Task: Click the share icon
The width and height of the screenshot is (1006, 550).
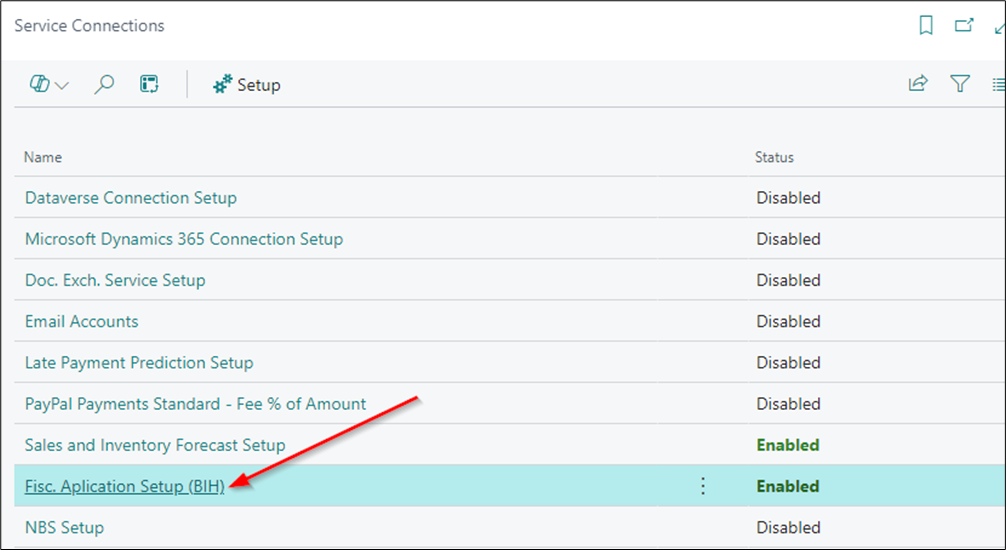Action: (918, 83)
